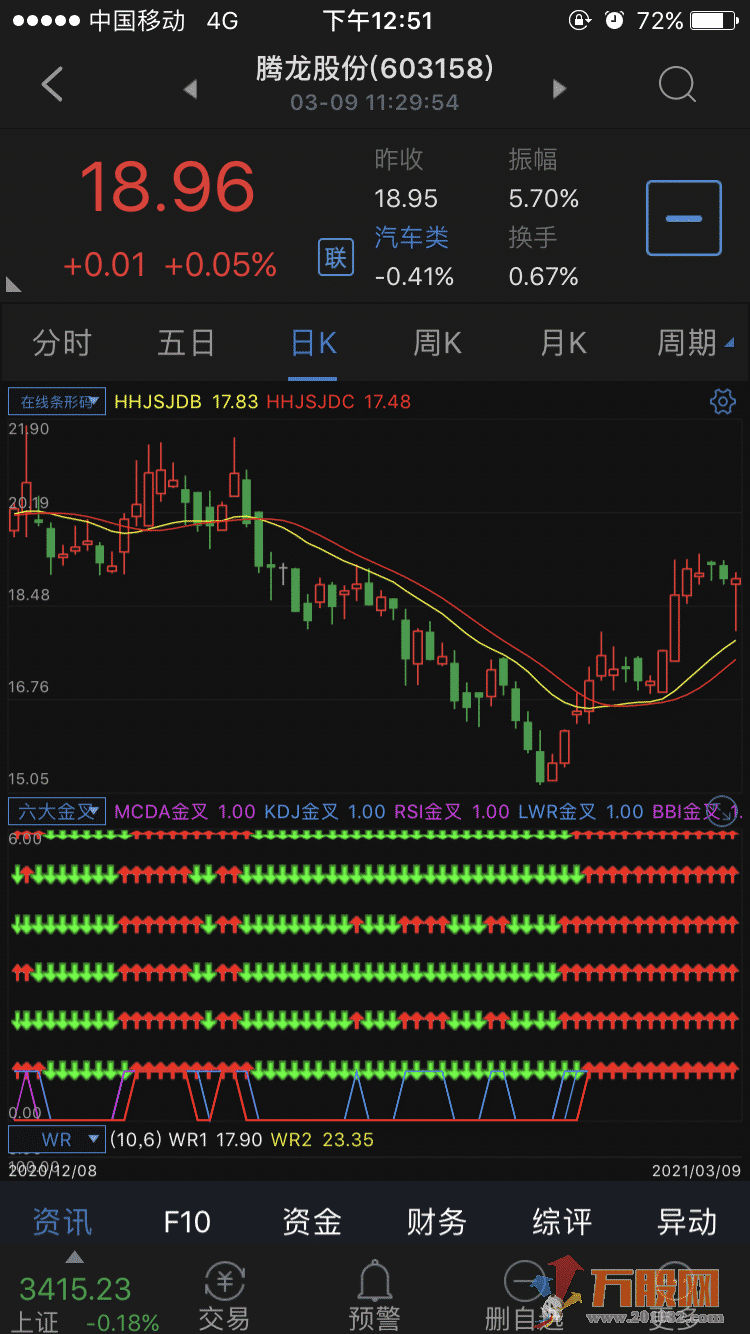Screen dimensions: 750x1334
Task: Tap RSI金叉 1.00 indicator label
Action: [451, 811]
